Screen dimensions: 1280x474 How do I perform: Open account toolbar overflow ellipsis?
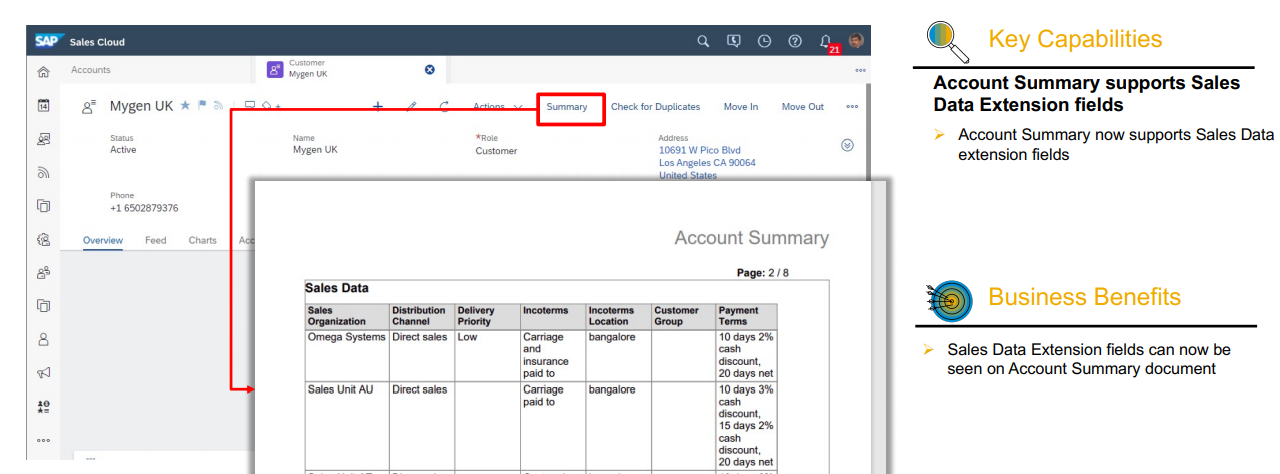point(852,106)
